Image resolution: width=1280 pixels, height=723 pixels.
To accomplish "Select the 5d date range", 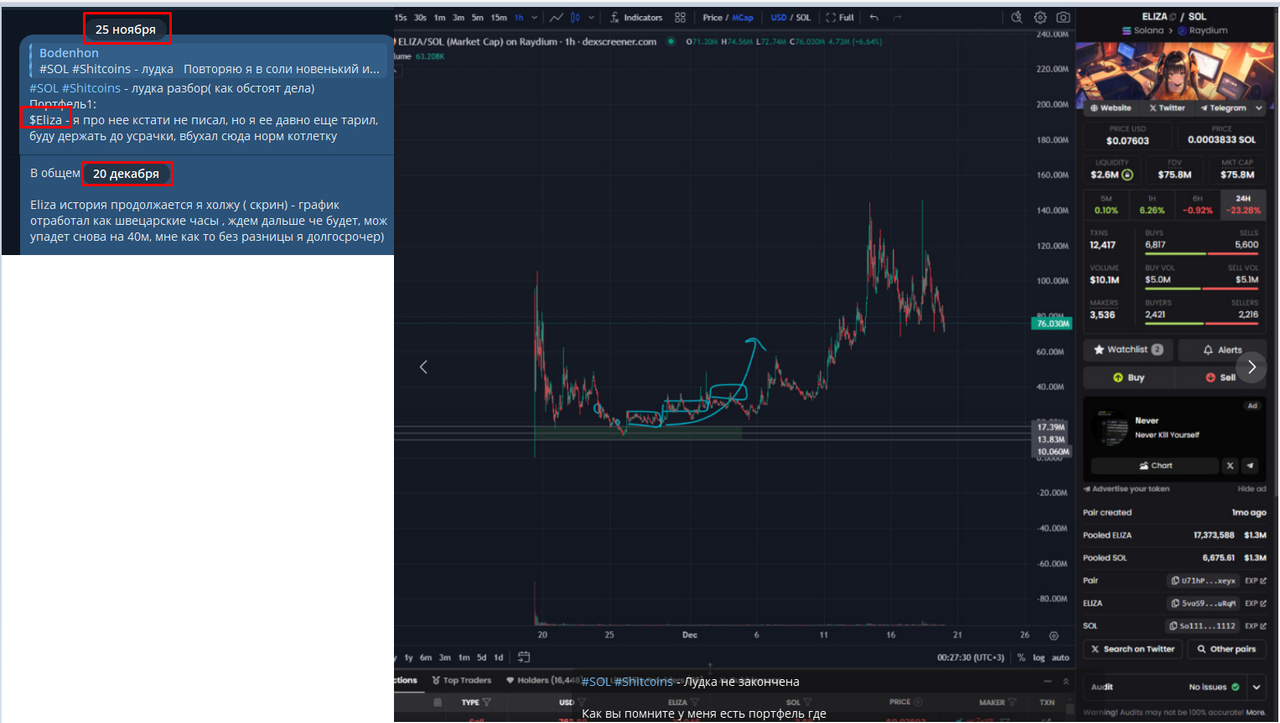I will tap(483, 657).
